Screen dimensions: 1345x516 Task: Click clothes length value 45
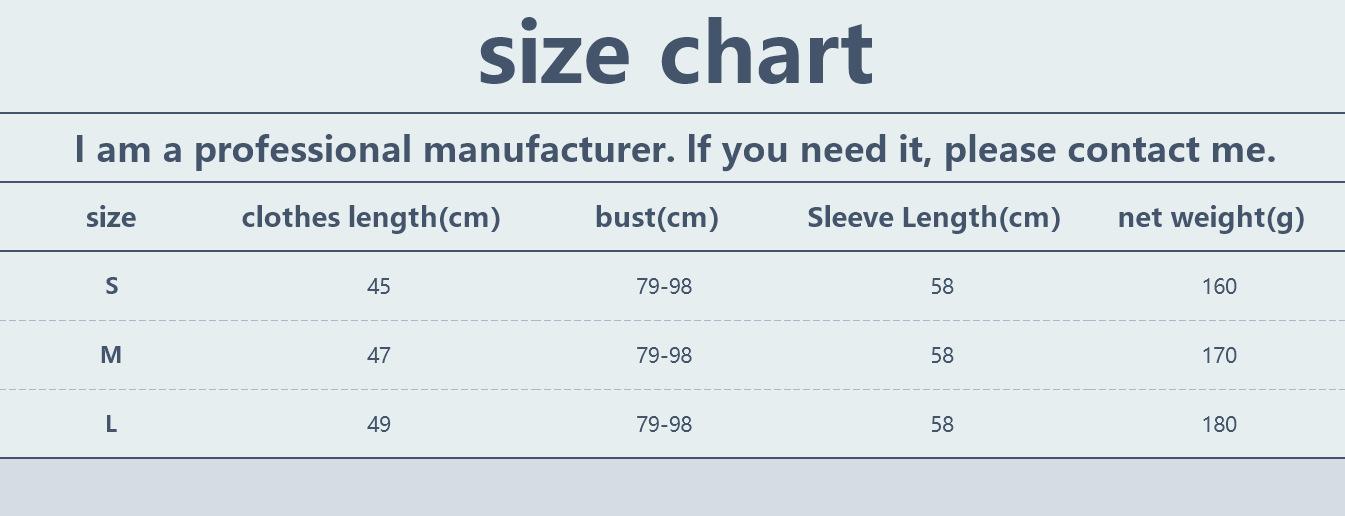[379, 287]
